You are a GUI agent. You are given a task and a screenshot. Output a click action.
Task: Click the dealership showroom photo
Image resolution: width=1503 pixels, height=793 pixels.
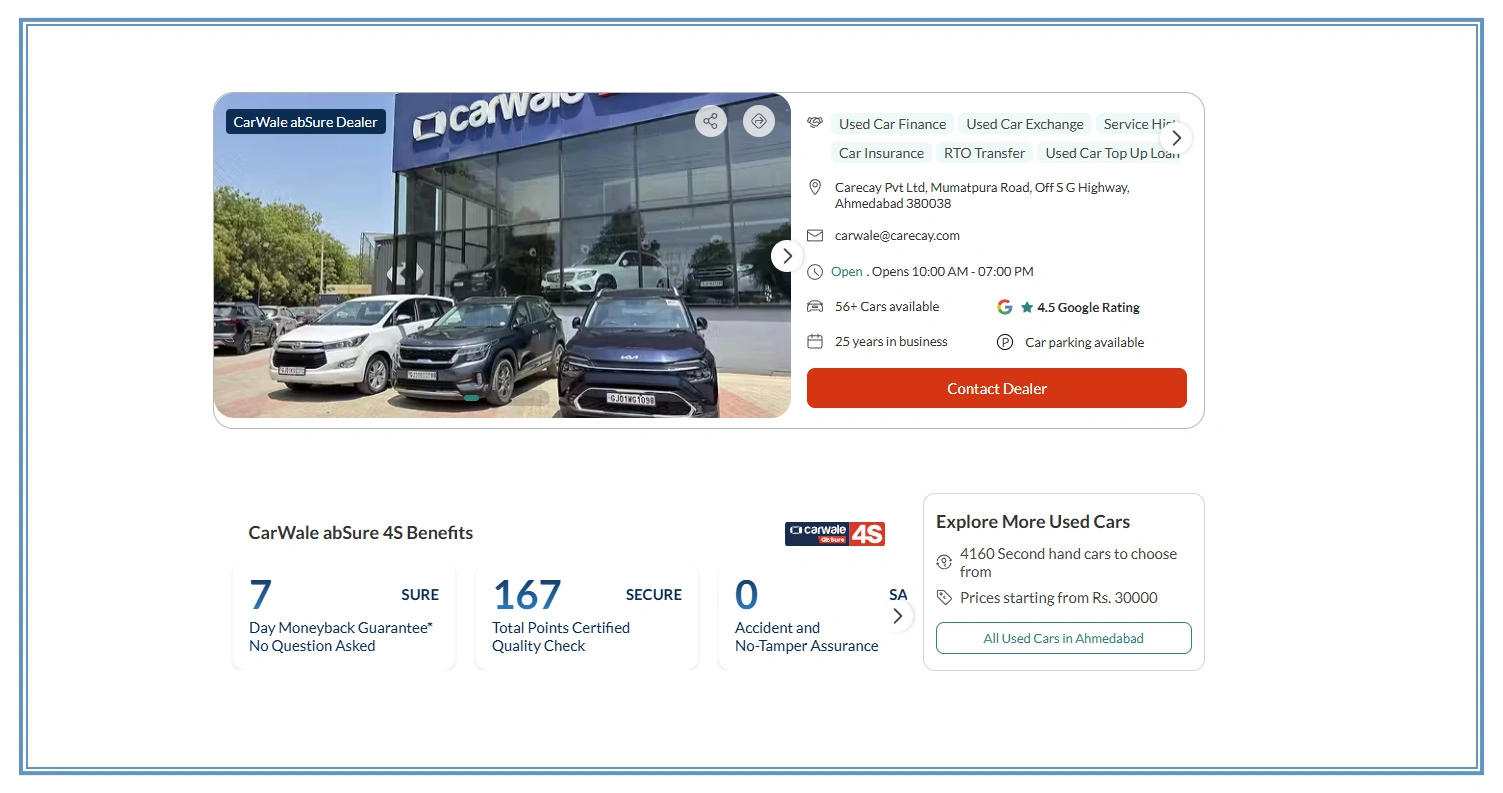(x=502, y=255)
